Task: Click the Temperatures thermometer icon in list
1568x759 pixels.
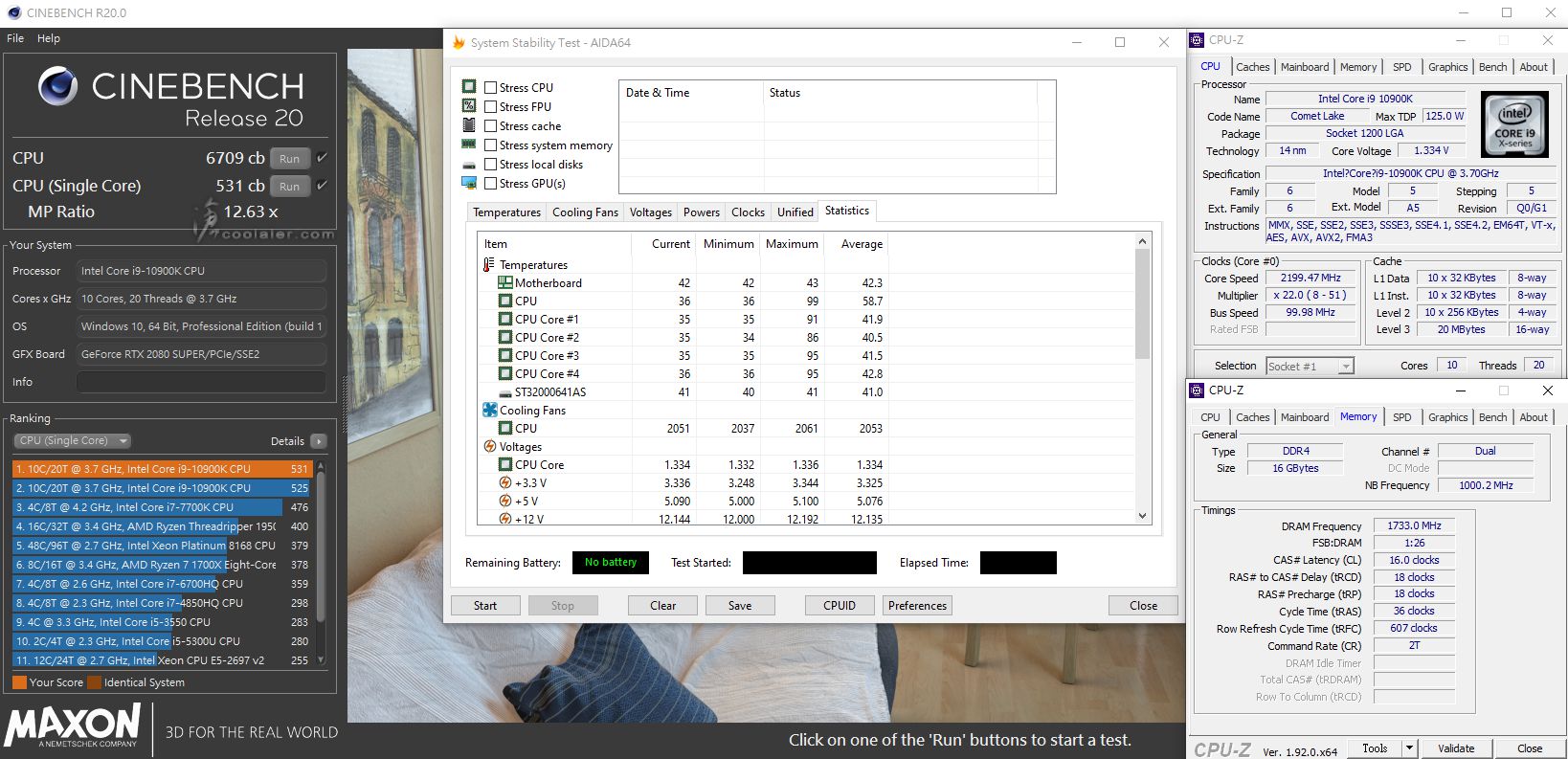Action: [x=489, y=265]
